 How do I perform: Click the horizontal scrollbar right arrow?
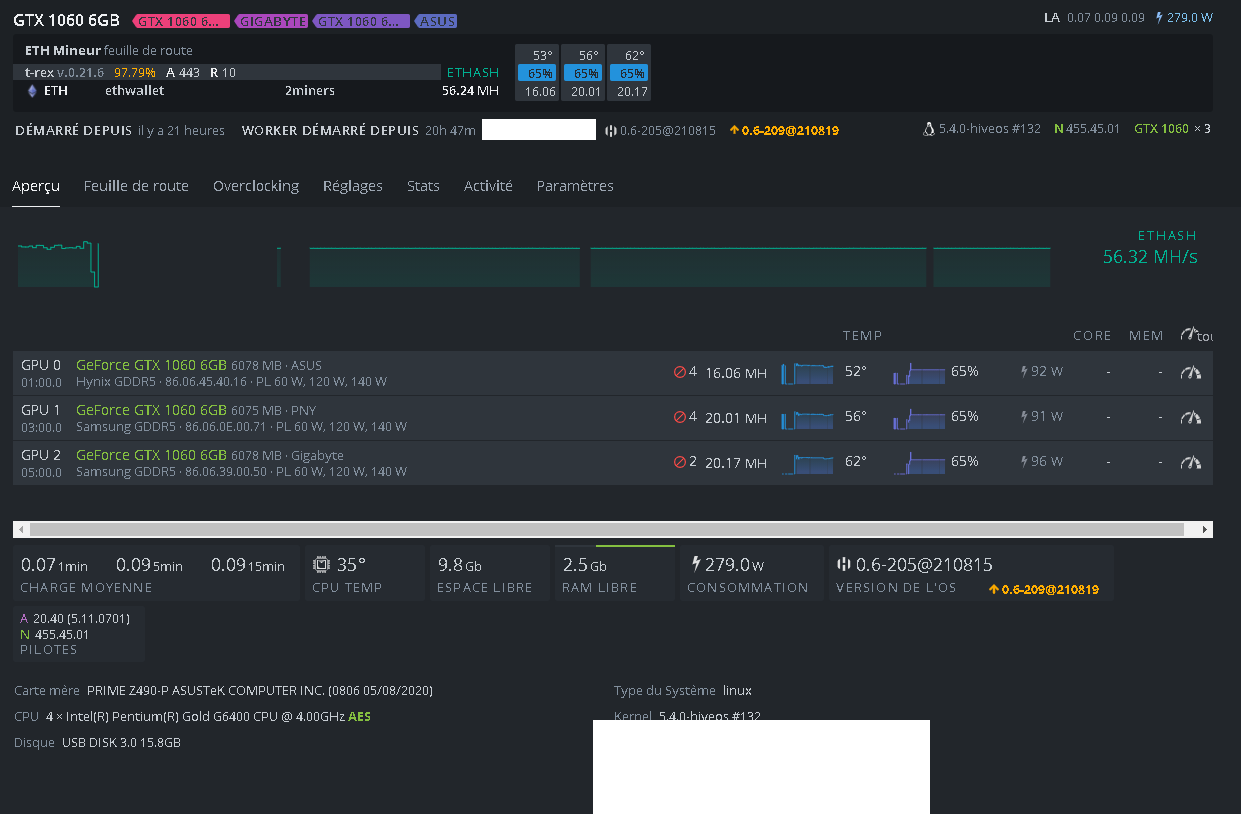pos(1205,530)
